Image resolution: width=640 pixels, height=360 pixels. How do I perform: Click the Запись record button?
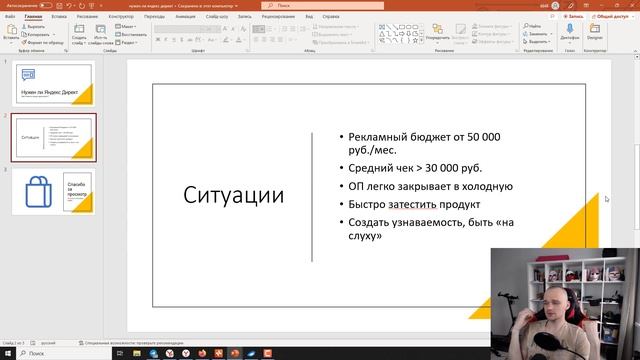(573, 17)
